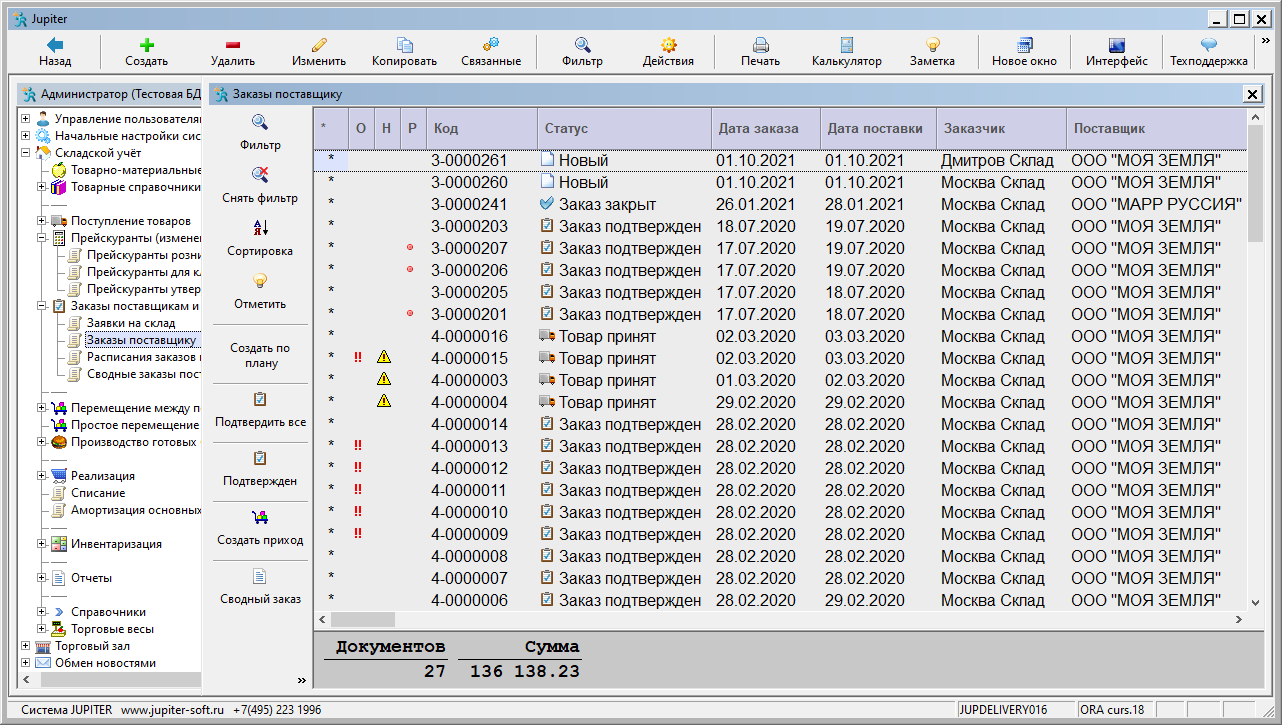Click the Печать printer icon
The height and width of the screenshot is (725, 1282).
click(761, 45)
